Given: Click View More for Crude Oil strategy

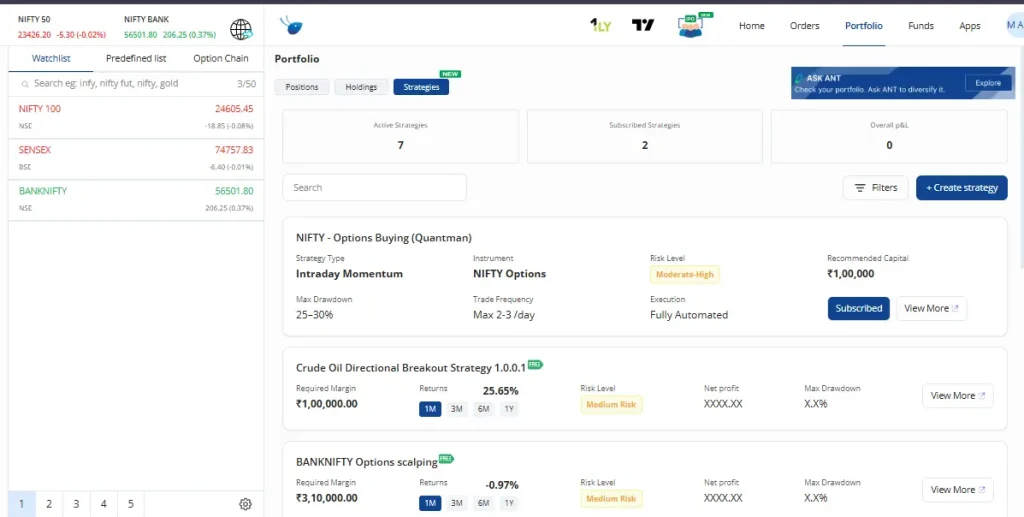Looking at the screenshot, I should (957, 396).
